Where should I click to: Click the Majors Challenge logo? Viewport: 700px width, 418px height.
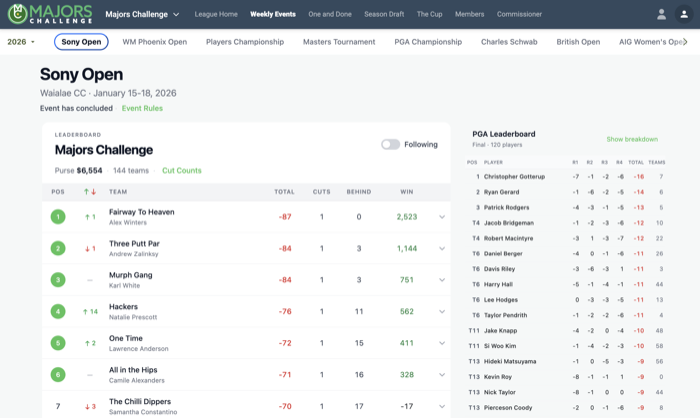point(50,14)
